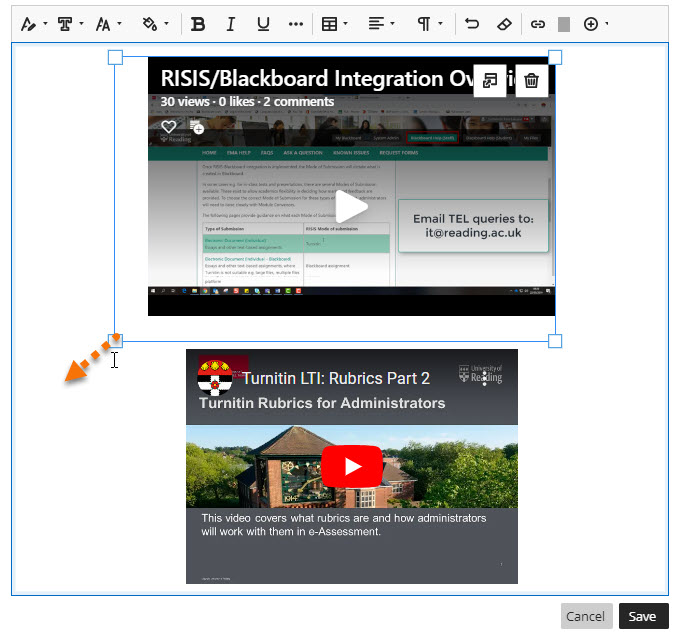Show more formatting options ellipsis

(x=296, y=24)
